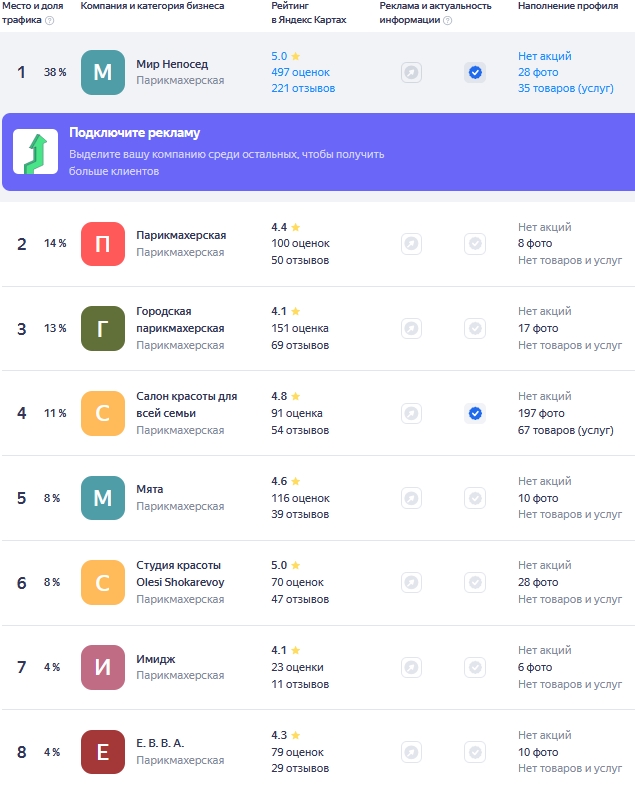
Task: Click the help icon next to Место и доля трафика
Action: 50,20
